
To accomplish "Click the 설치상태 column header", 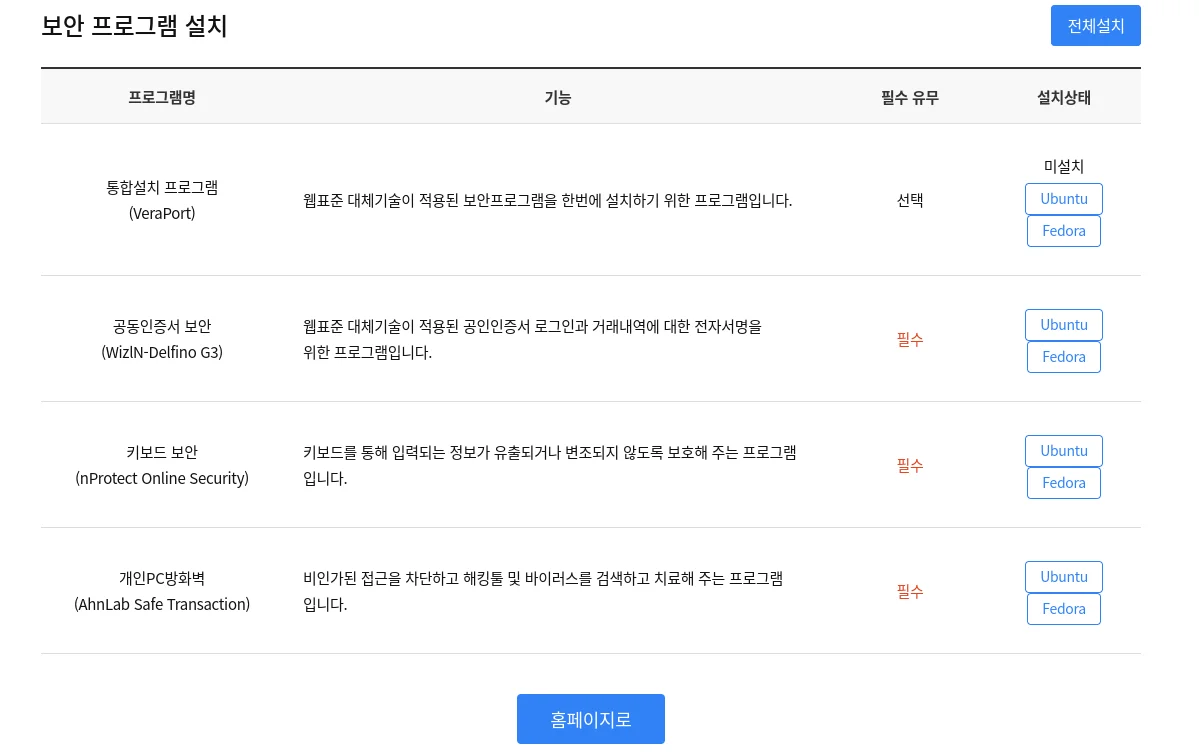I will click(x=1063, y=97).
